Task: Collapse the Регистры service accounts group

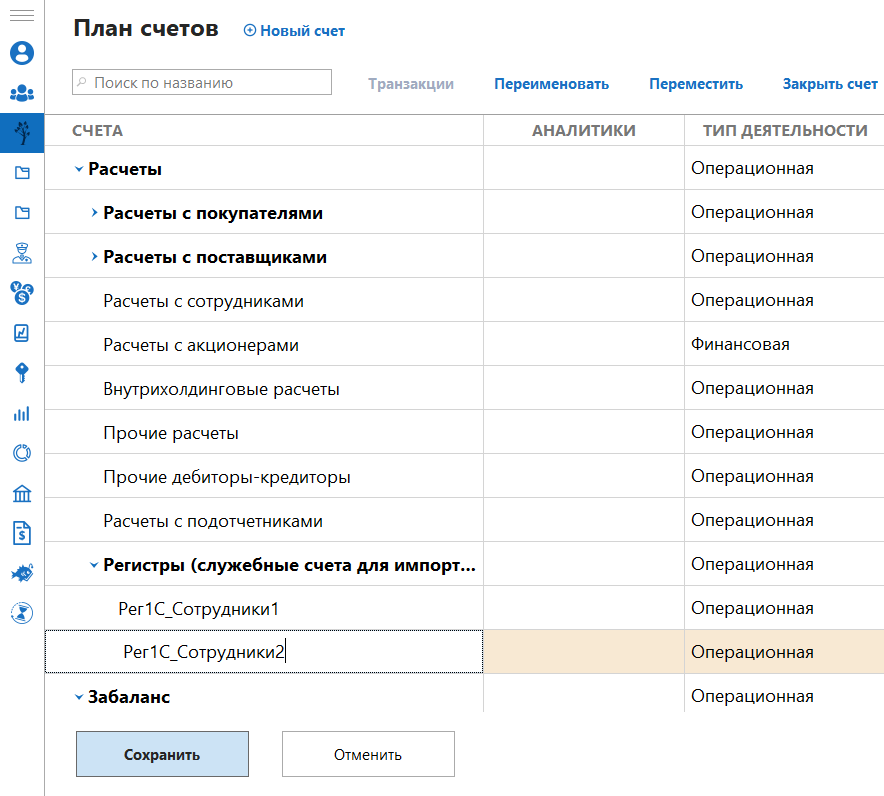Action: 94,565
